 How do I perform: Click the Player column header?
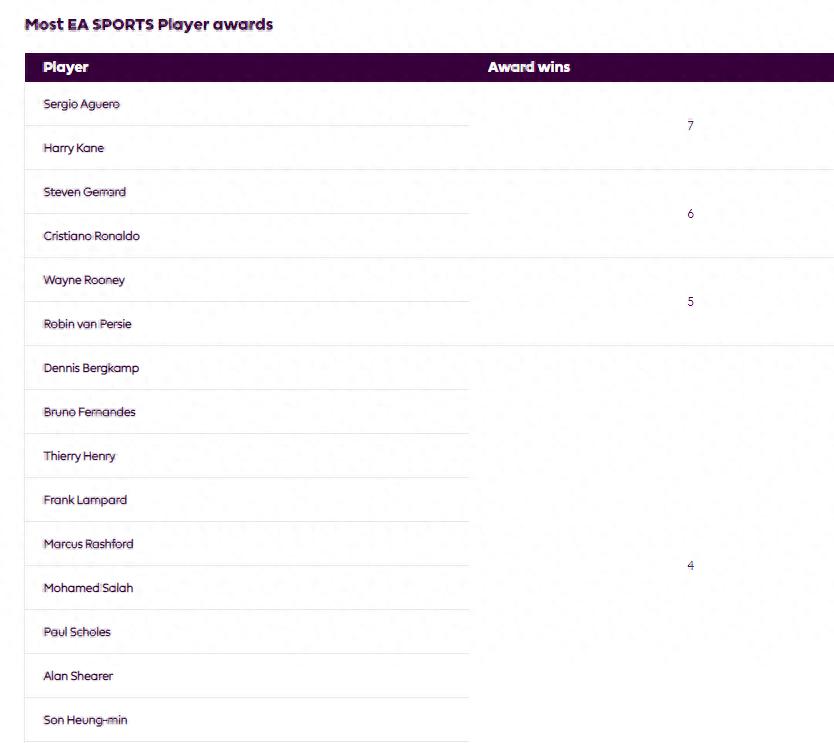[66, 67]
